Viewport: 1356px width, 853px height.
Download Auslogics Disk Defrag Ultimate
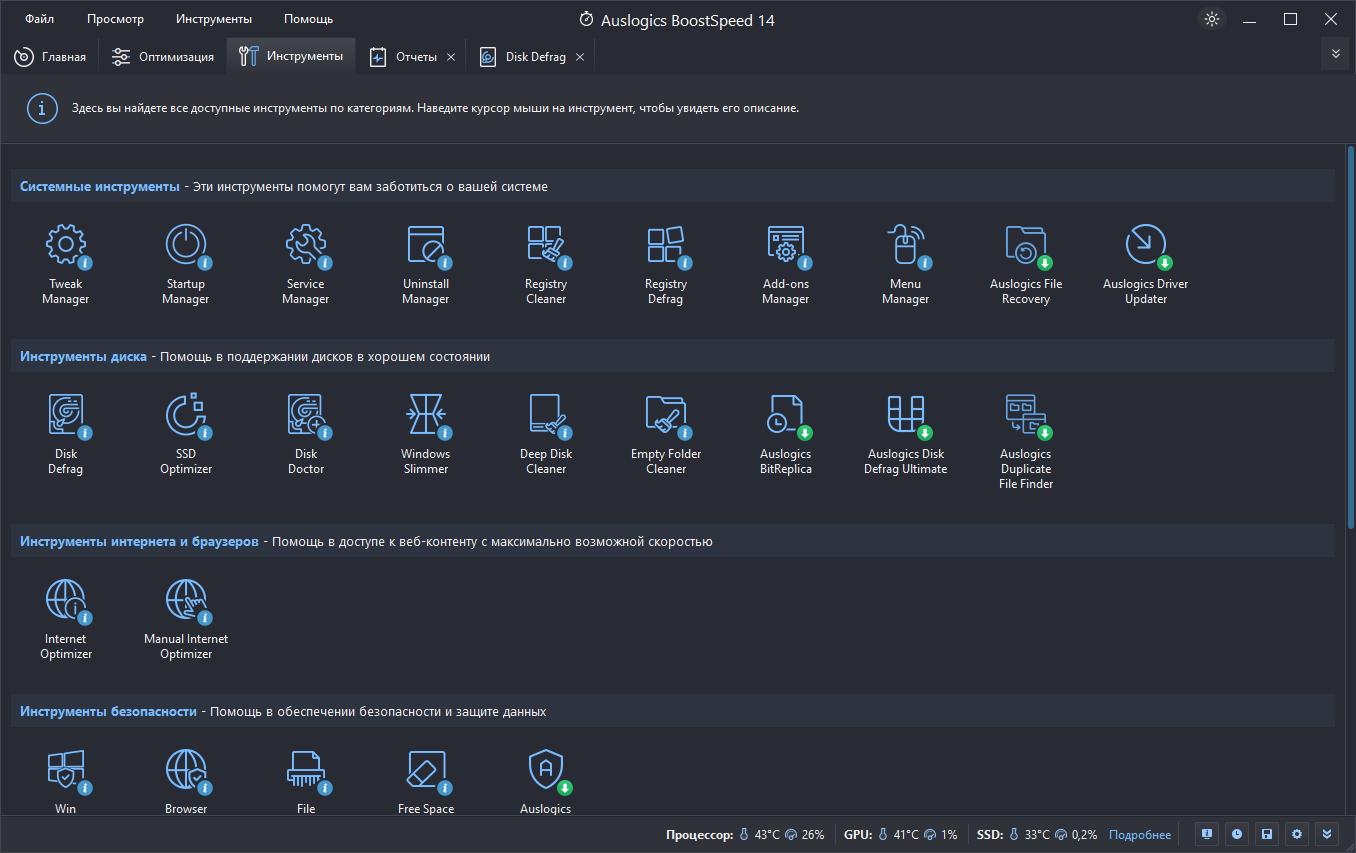point(906,434)
